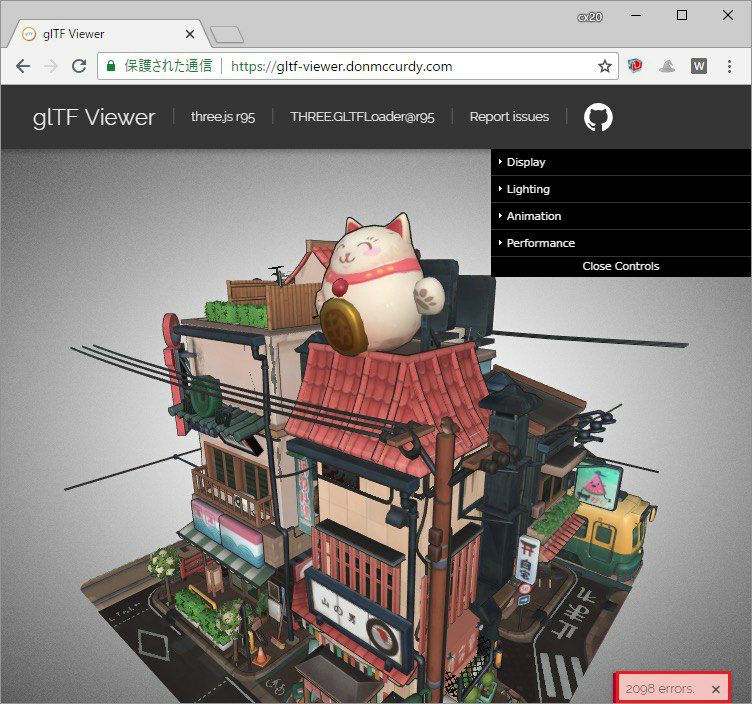Close the glTF Viewer tab
The image size is (752, 704).
pyautogui.click(x=190, y=34)
